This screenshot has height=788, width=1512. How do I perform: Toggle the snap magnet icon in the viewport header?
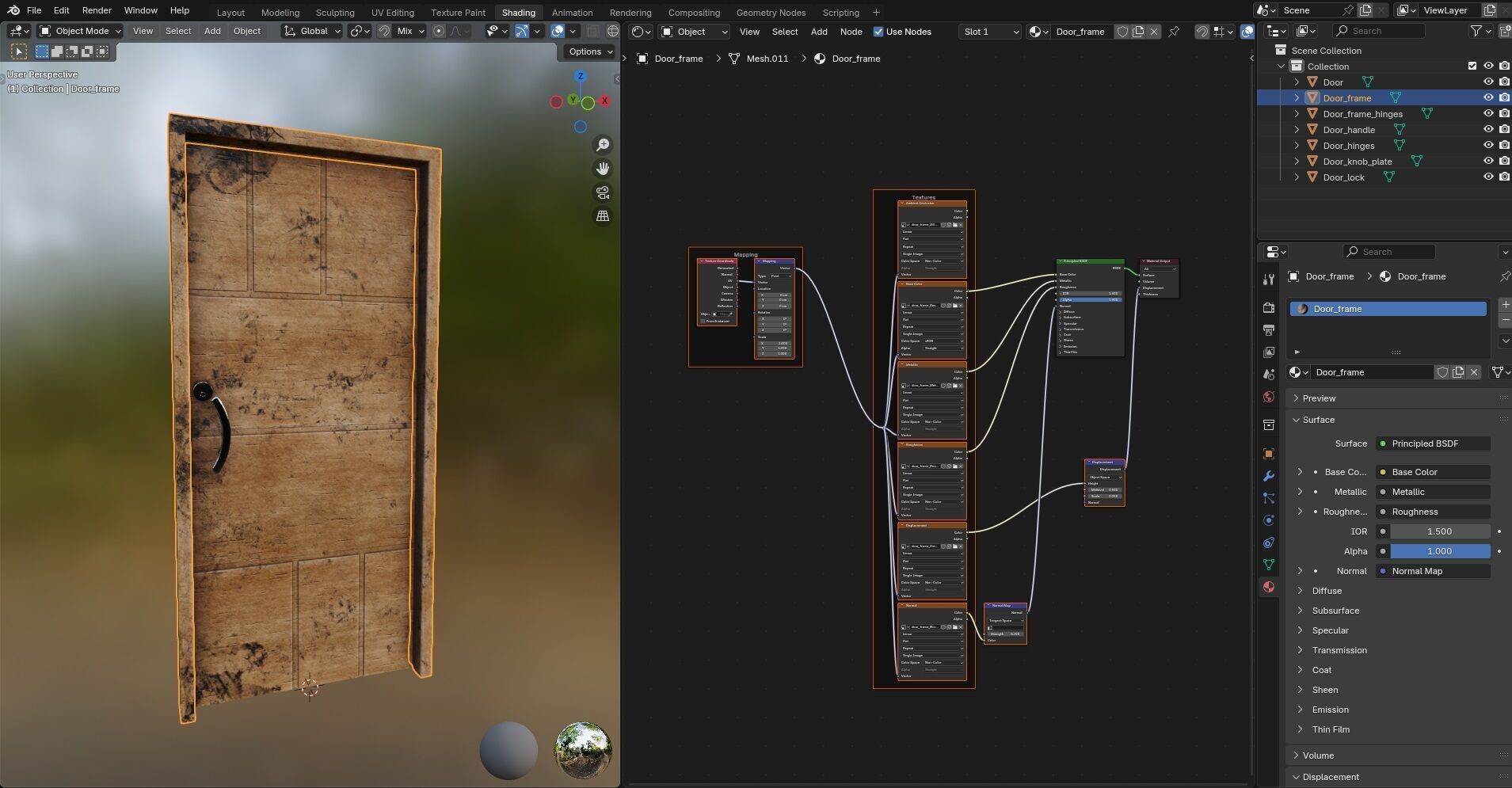coord(384,31)
